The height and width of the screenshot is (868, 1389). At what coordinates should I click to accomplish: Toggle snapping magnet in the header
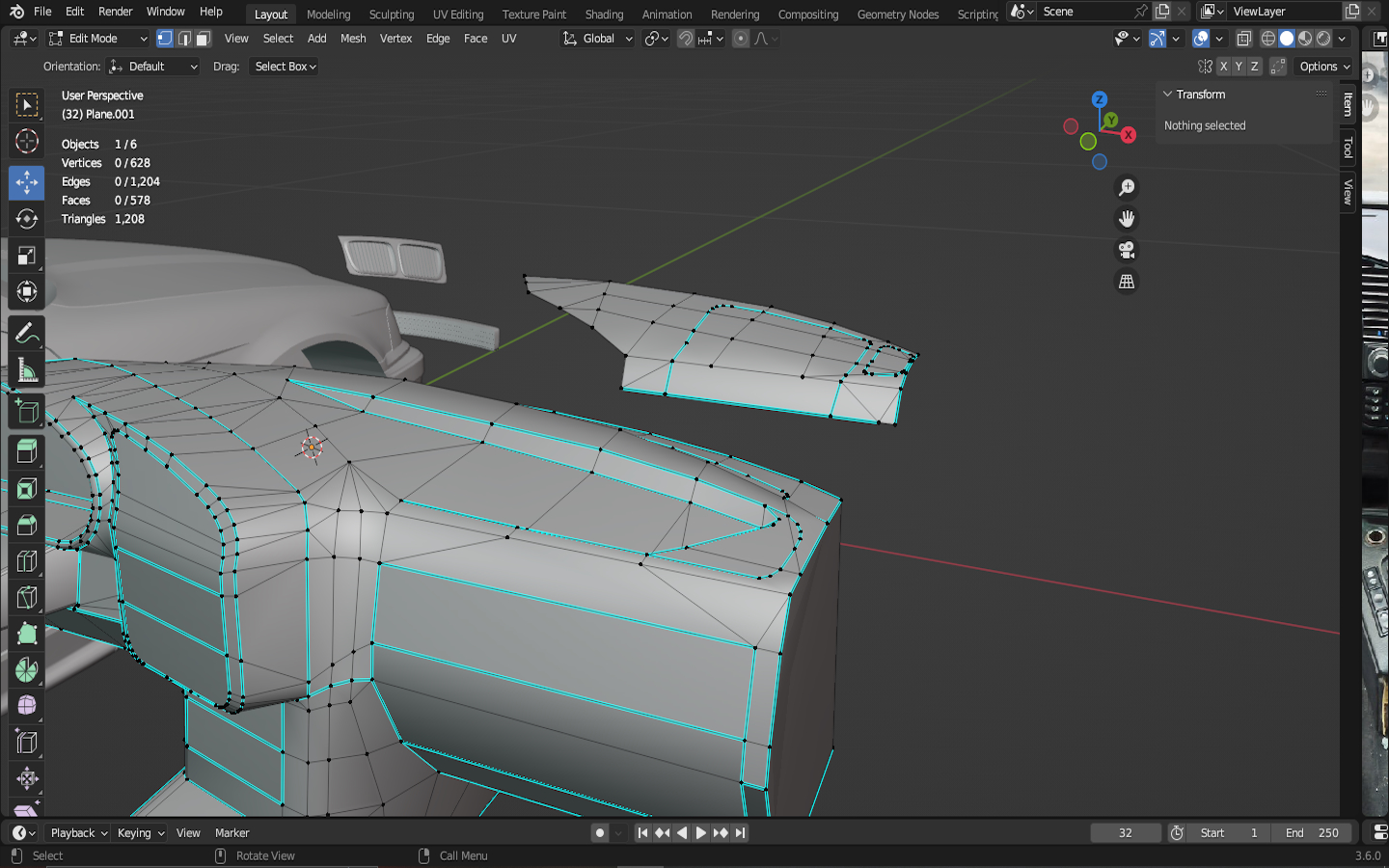(686, 39)
